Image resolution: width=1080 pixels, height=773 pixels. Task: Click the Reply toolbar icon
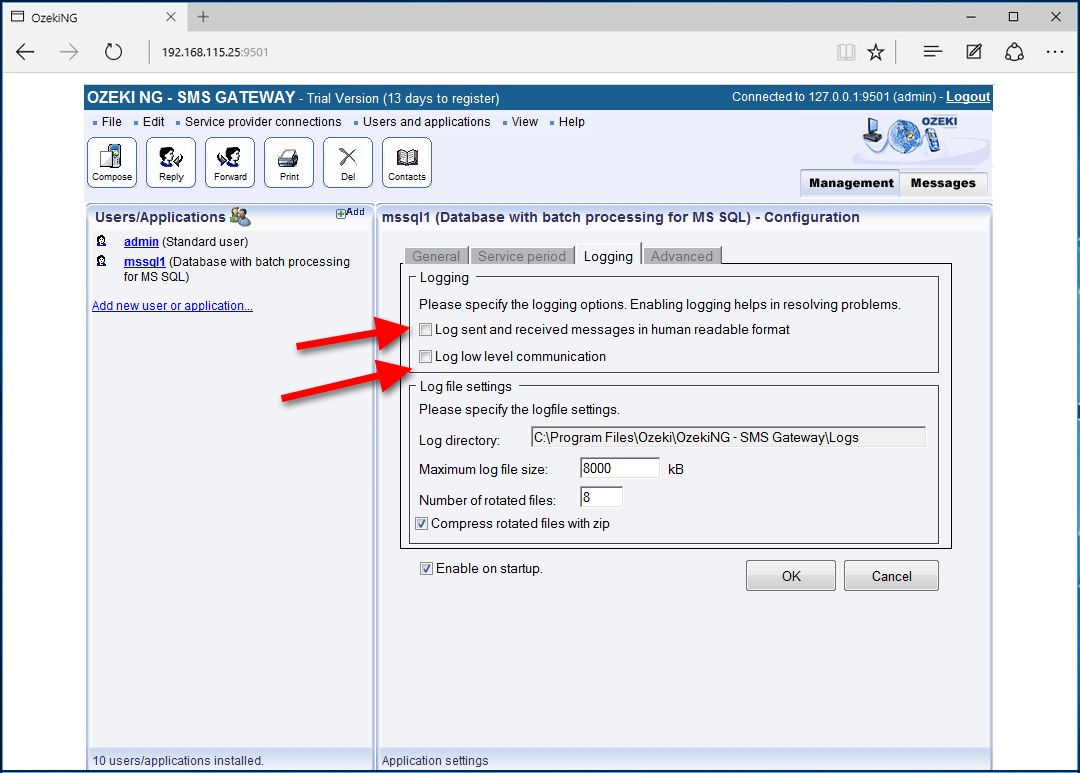(x=171, y=162)
